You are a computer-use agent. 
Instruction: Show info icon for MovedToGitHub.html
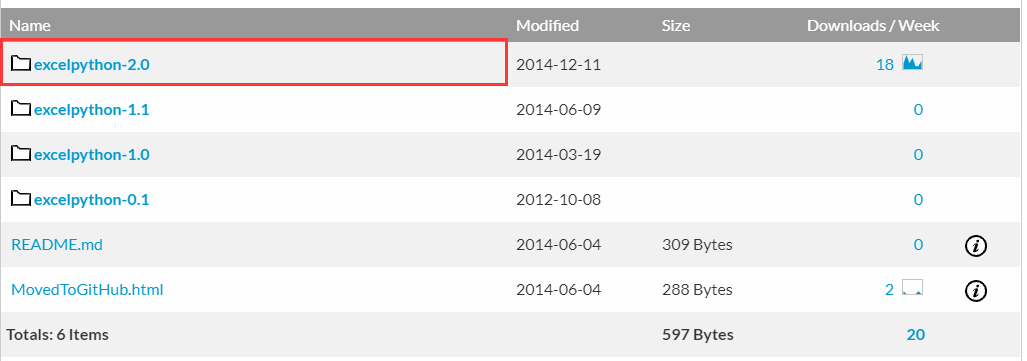976,290
